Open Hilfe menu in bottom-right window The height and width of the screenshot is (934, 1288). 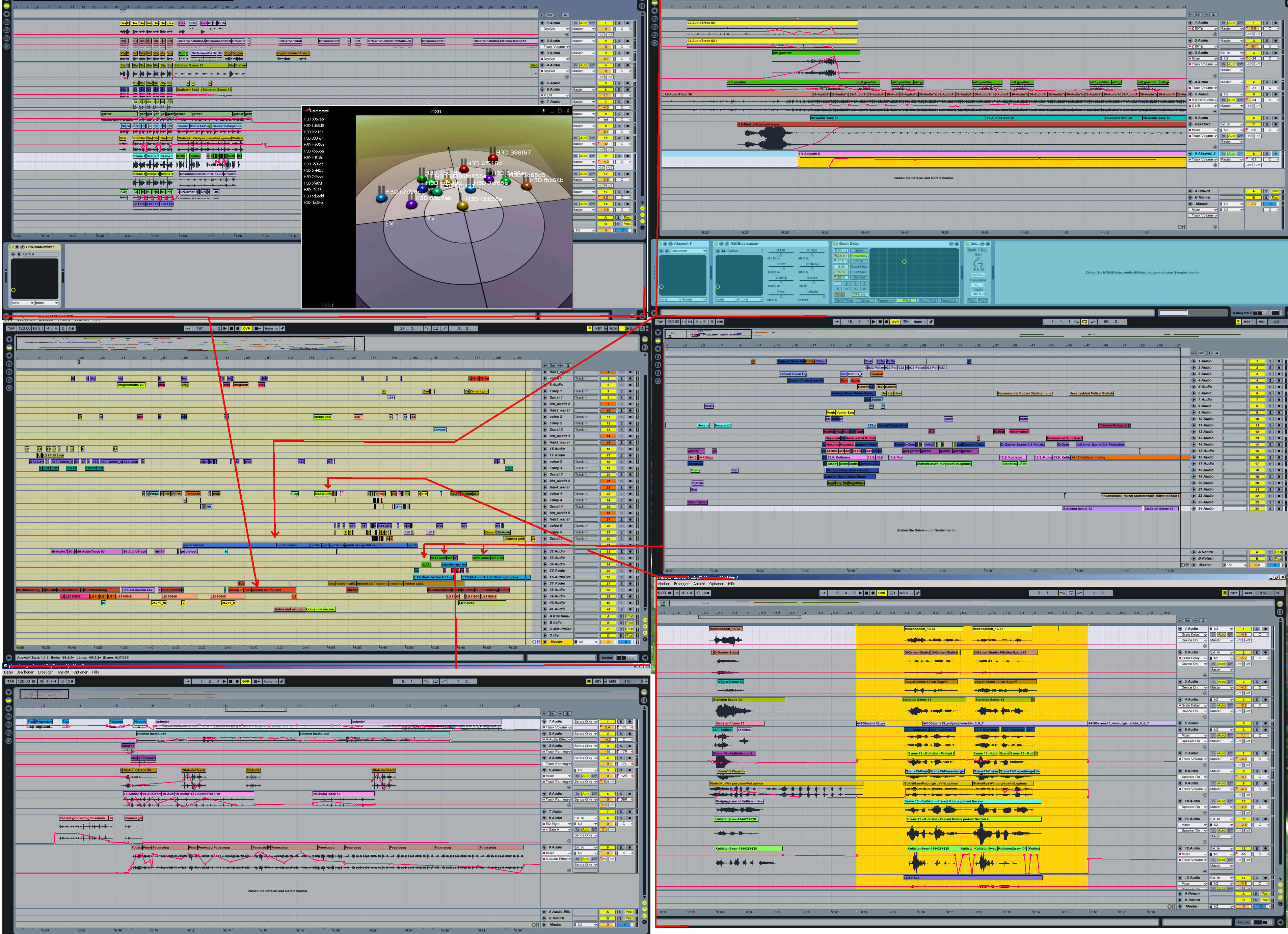(x=731, y=584)
